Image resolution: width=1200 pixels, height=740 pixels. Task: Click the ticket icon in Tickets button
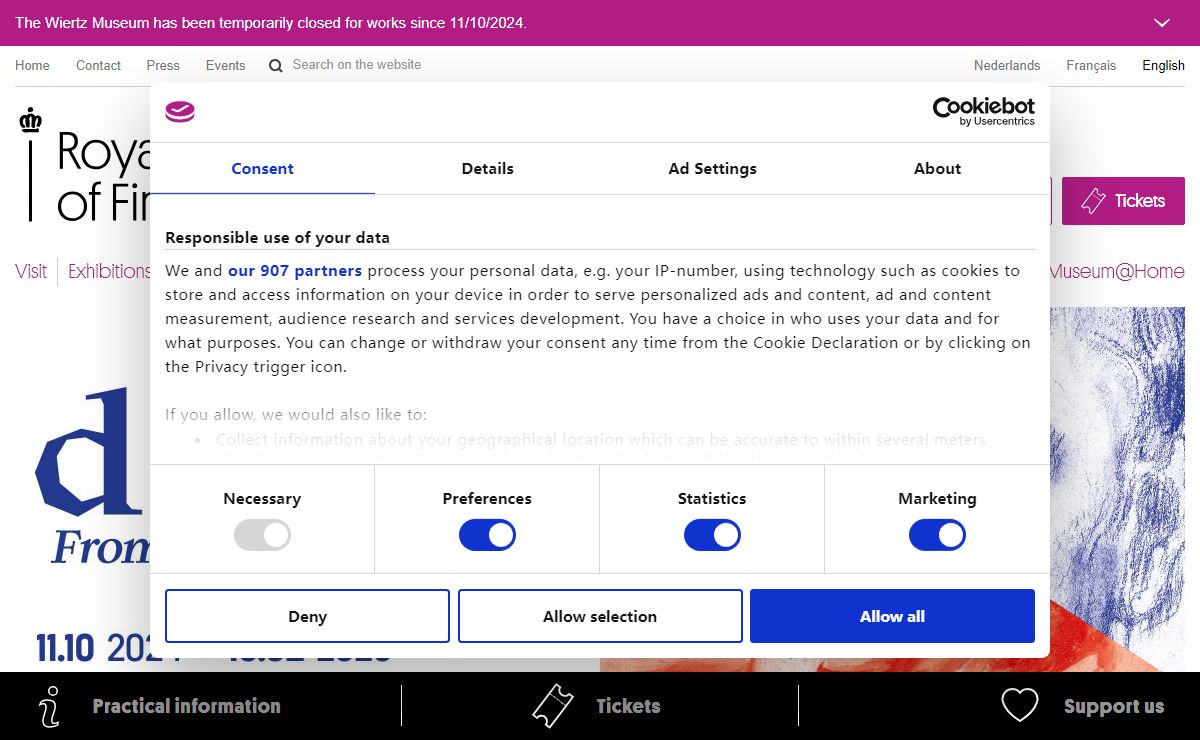[x=1093, y=201]
